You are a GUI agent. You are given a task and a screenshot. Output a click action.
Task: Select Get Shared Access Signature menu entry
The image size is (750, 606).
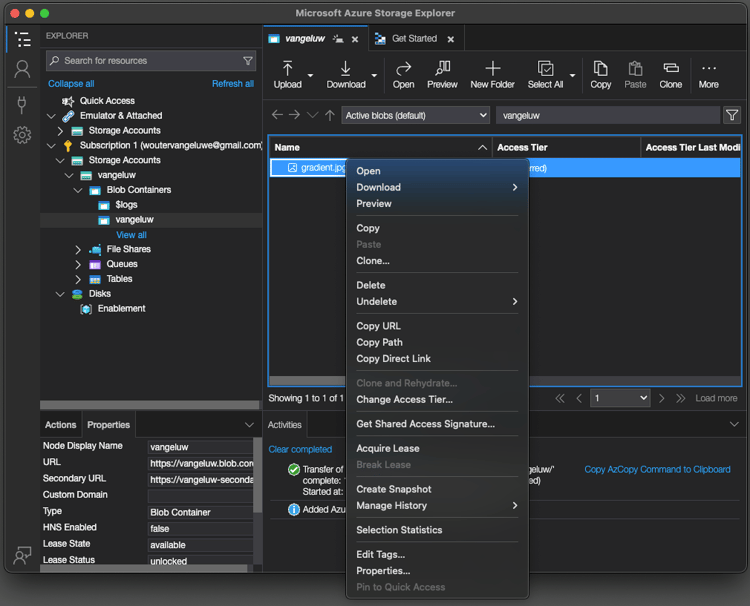coord(425,424)
